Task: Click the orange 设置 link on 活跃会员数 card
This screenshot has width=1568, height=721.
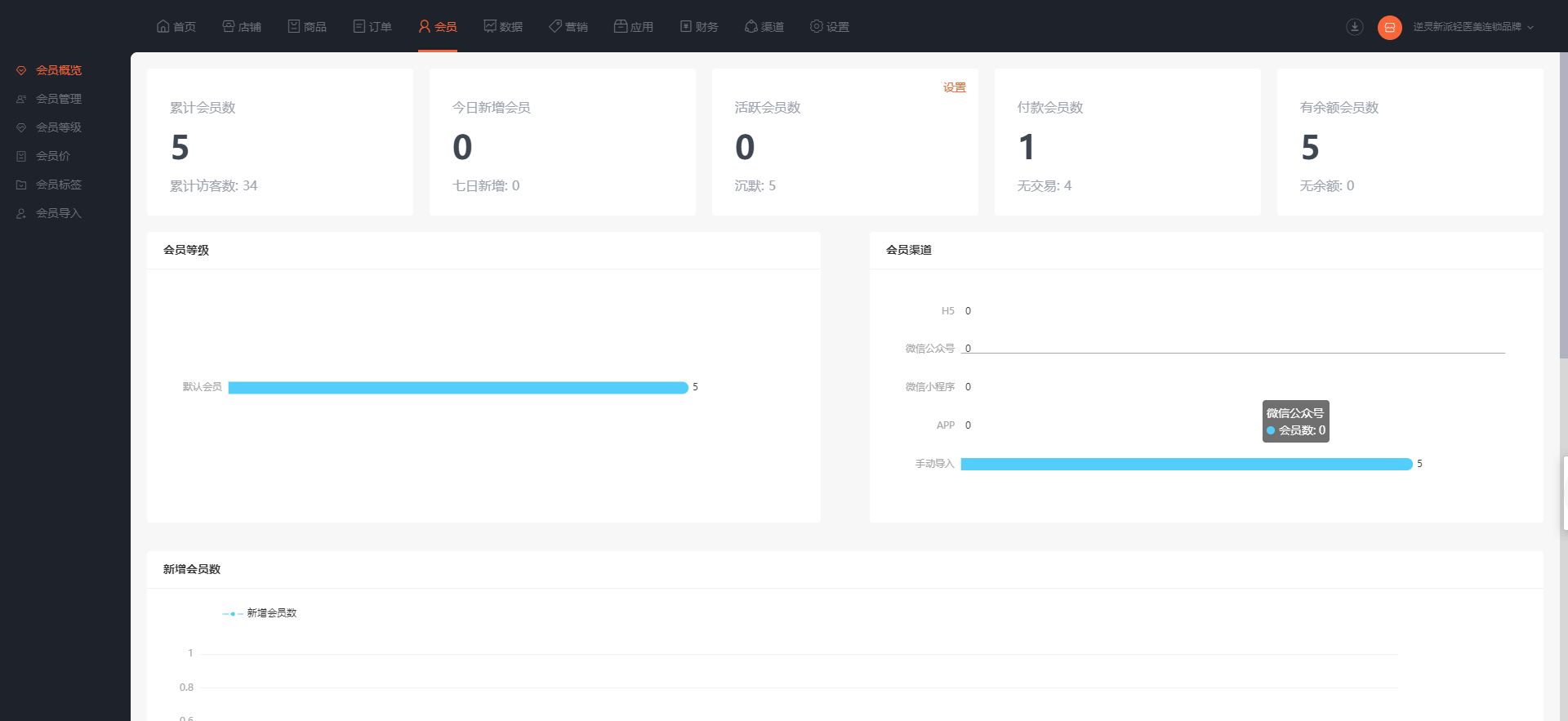Action: 955,87
